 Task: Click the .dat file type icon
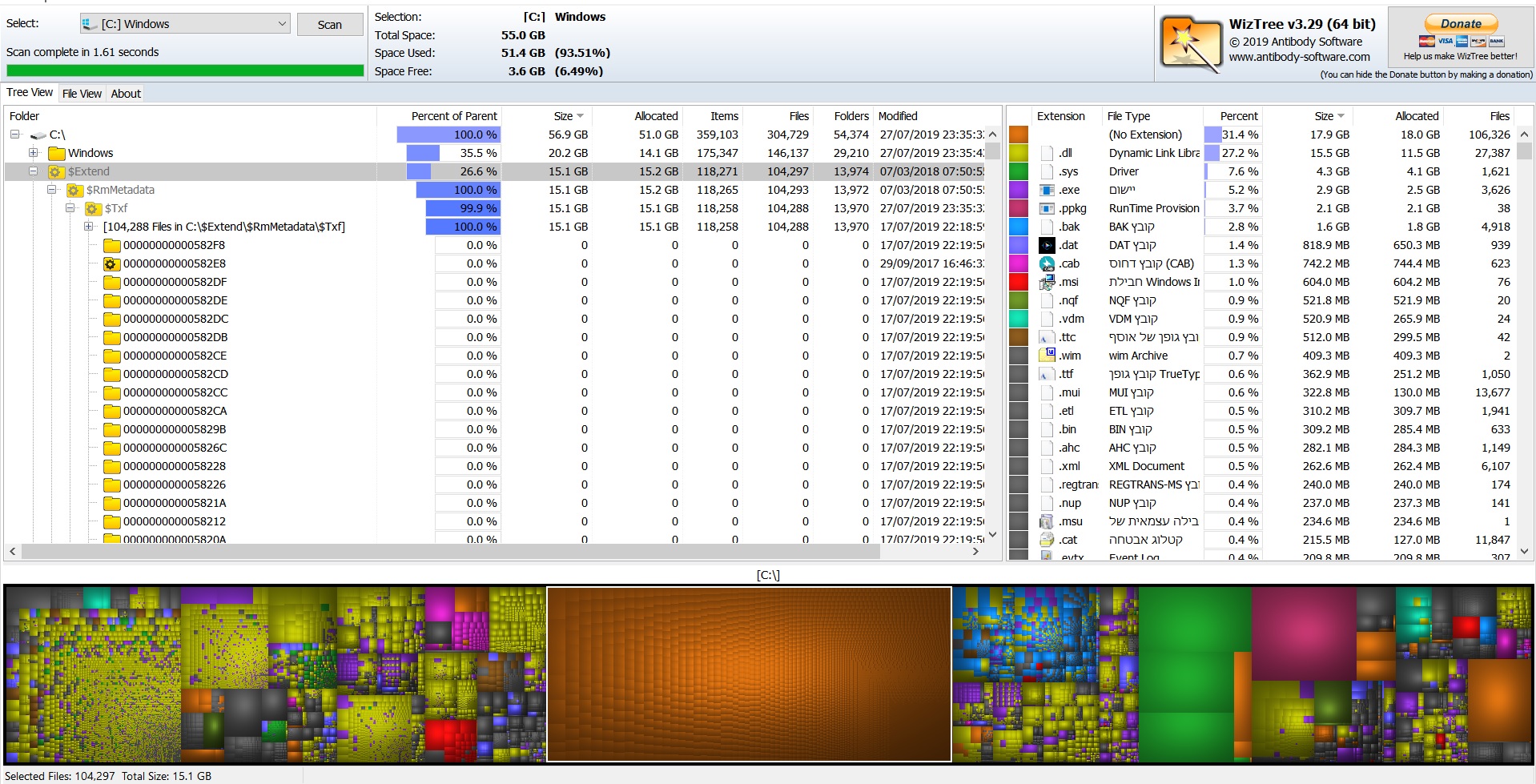click(1047, 245)
